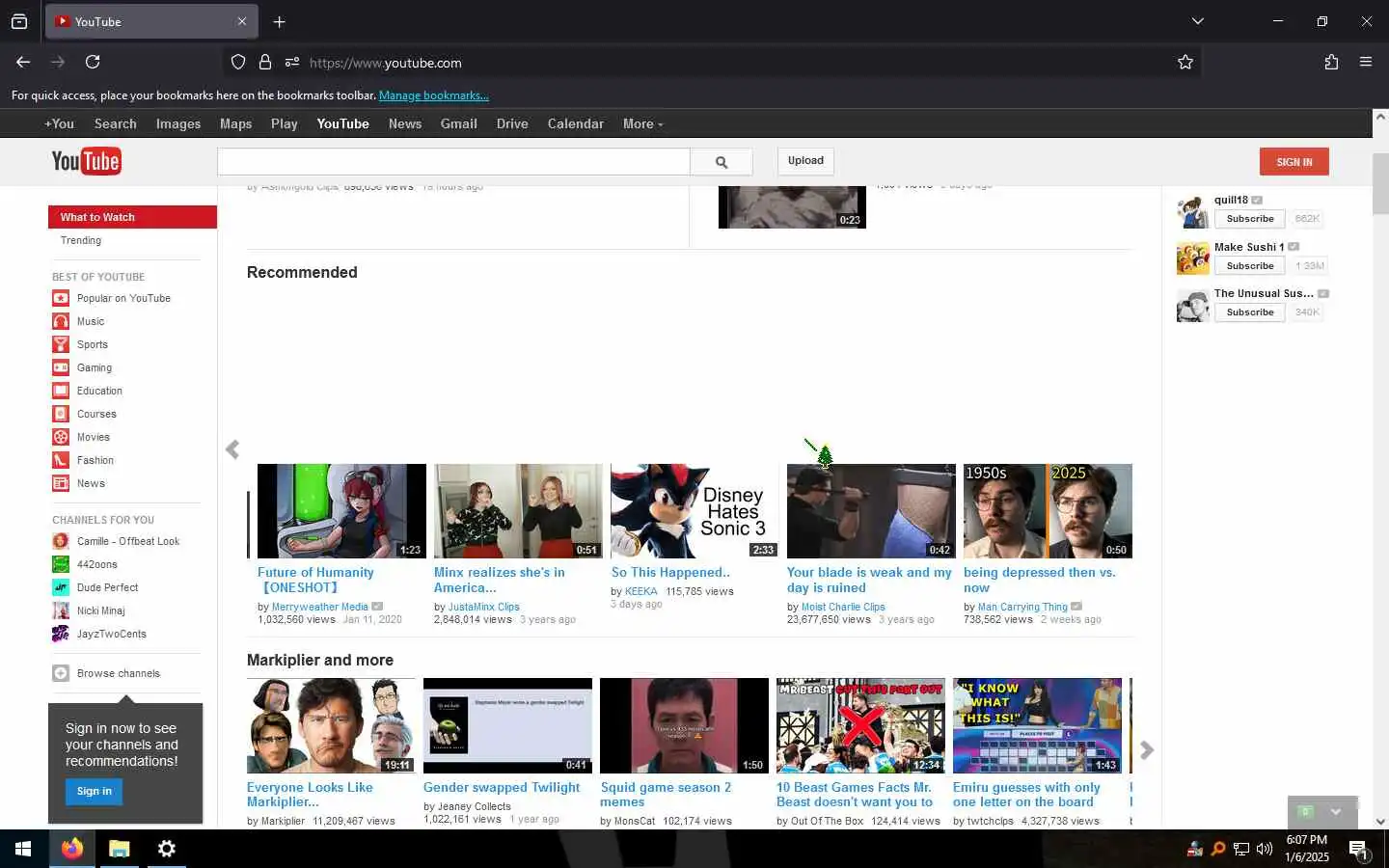Open the volume control in system tray
Viewport: 1389px width, 868px height.
[1265, 849]
